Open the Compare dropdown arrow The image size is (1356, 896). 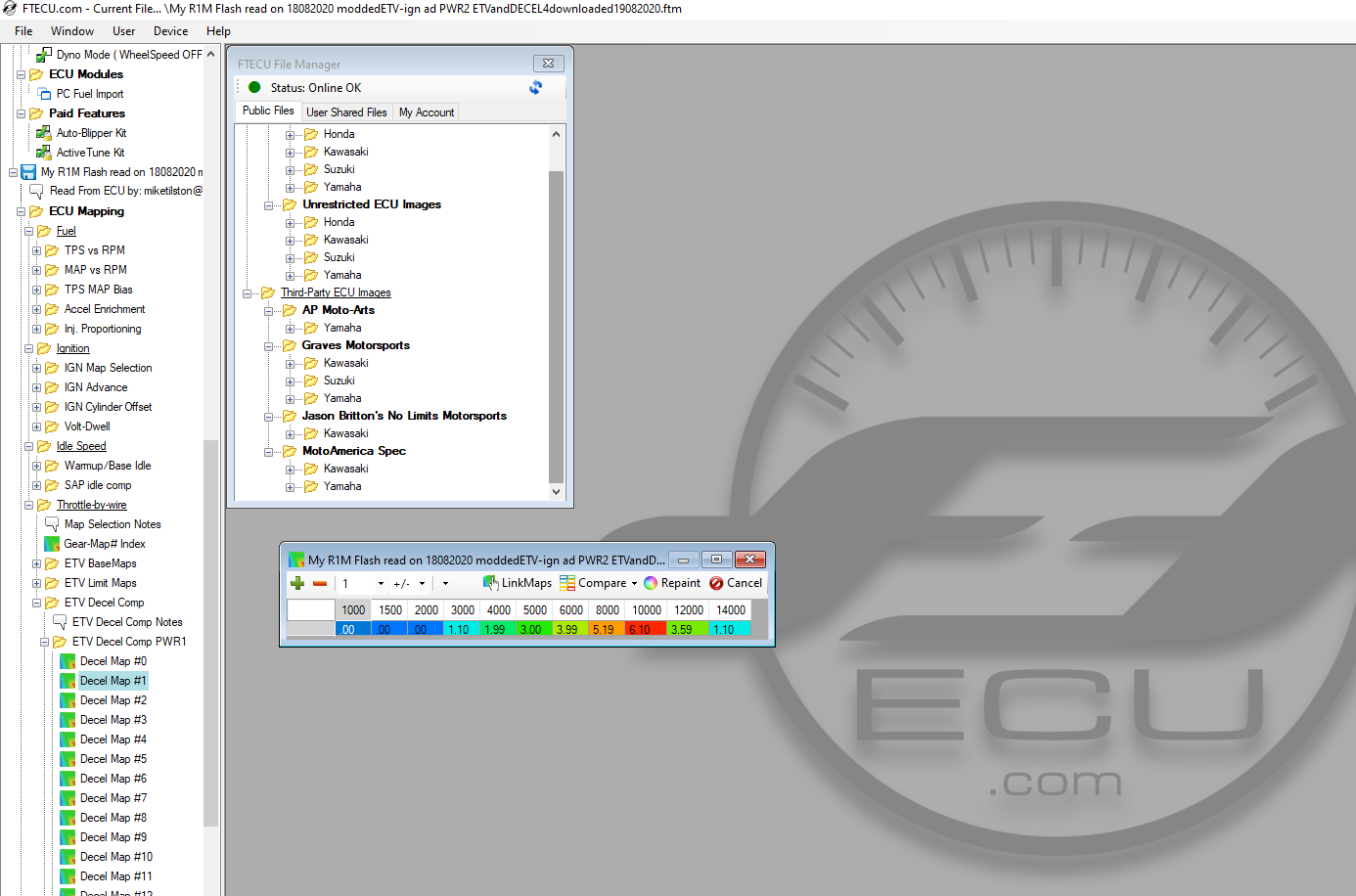tap(634, 584)
